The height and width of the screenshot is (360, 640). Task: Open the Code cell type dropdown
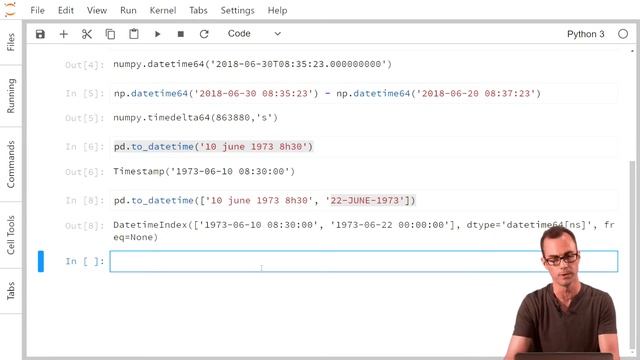point(254,33)
